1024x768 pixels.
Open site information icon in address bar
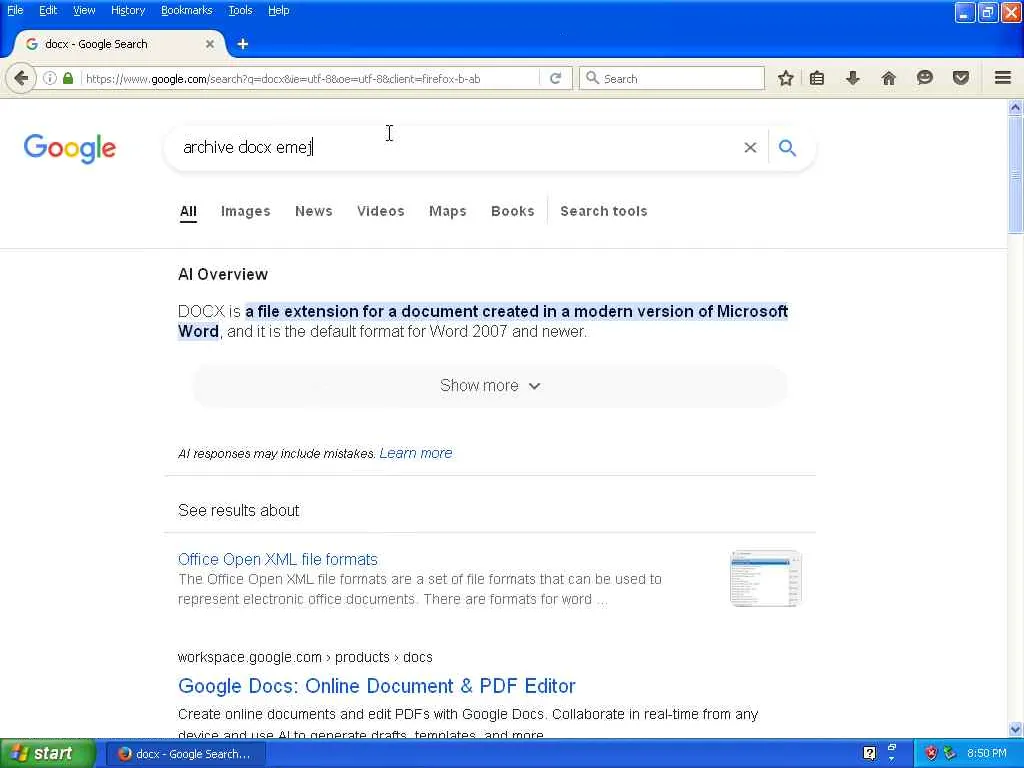click(x=50, y=78)
